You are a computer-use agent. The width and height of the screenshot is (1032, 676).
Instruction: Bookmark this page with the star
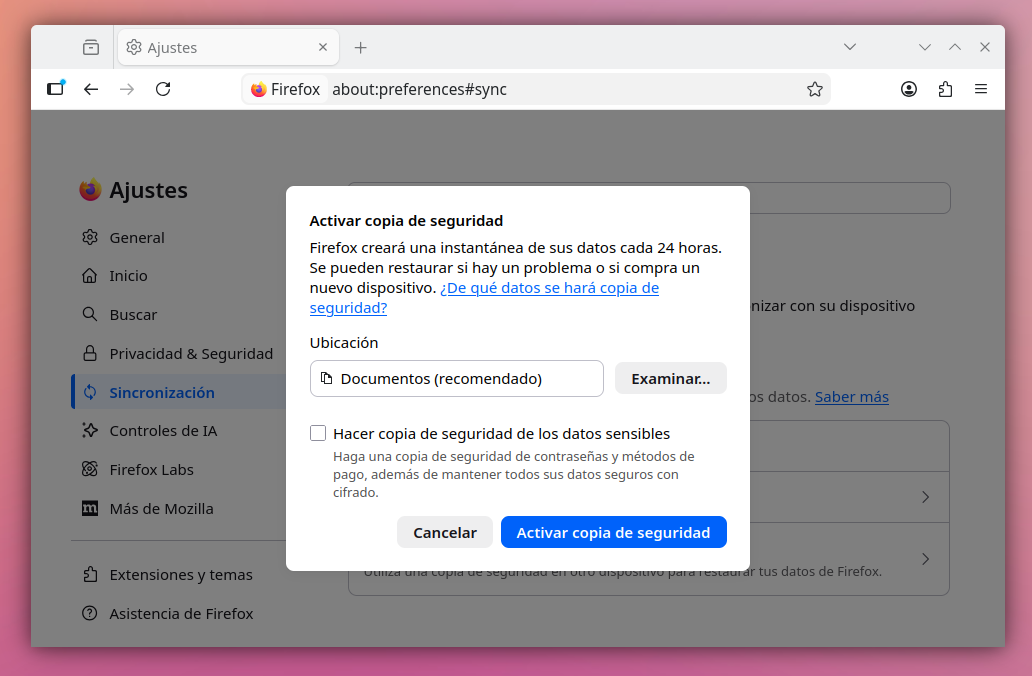pos(815,89)
